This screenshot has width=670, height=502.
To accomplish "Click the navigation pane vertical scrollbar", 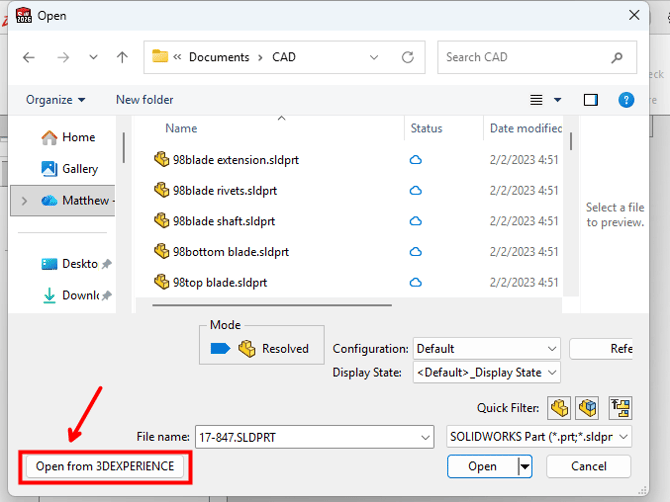I will (123, 147).
